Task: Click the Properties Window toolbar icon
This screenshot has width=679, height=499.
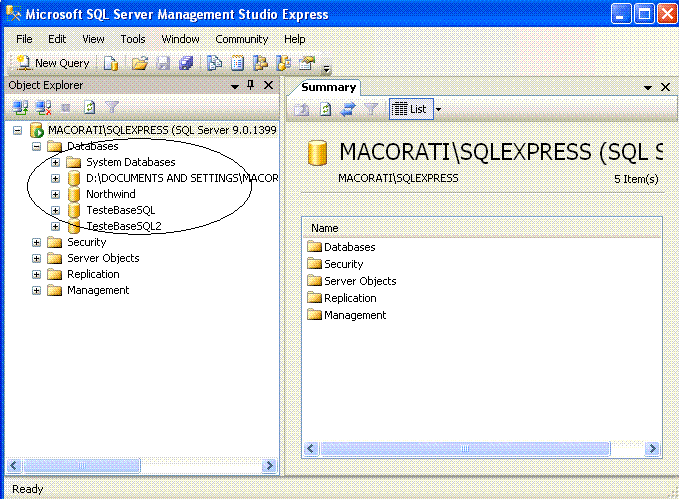Action: 307,63
